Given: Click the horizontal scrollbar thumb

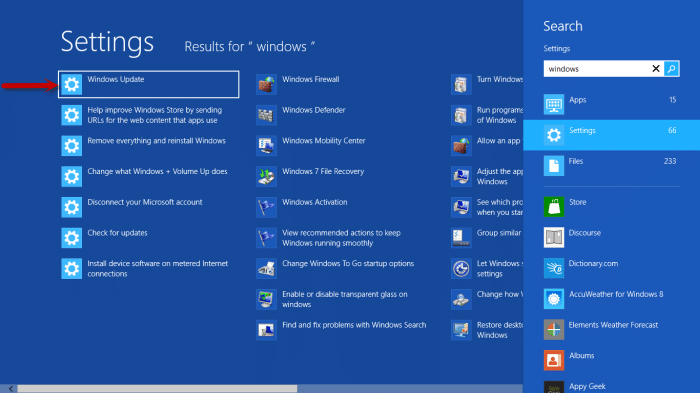Looking at the screenshot, I should 157,389.
